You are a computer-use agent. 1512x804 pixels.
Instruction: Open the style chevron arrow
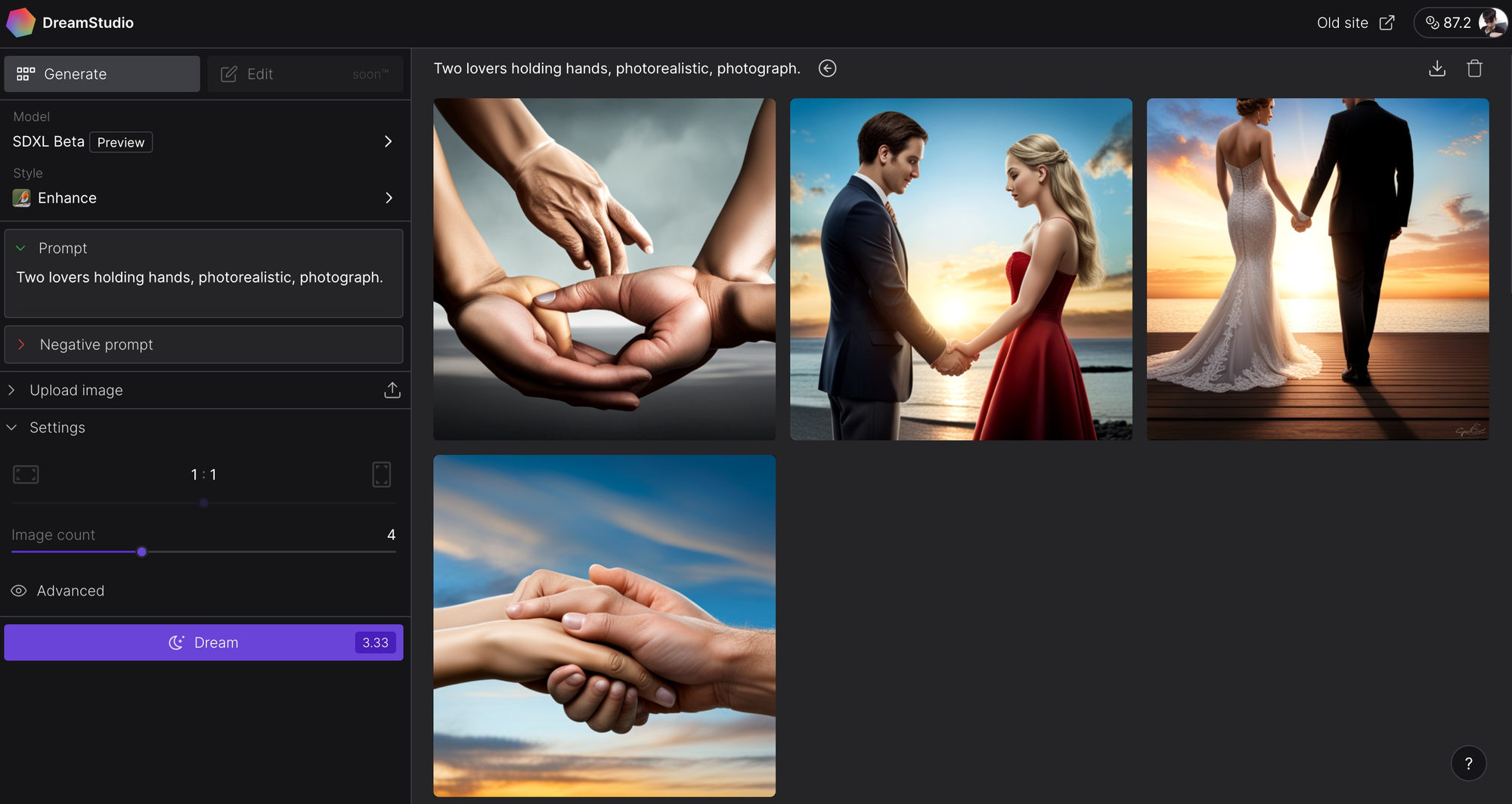389,198
